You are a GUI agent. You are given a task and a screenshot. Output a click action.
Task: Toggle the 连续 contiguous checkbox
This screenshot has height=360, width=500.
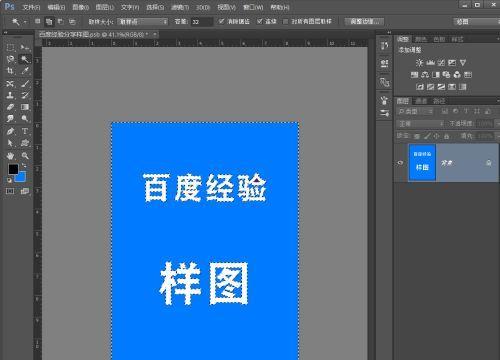(260, 21)
